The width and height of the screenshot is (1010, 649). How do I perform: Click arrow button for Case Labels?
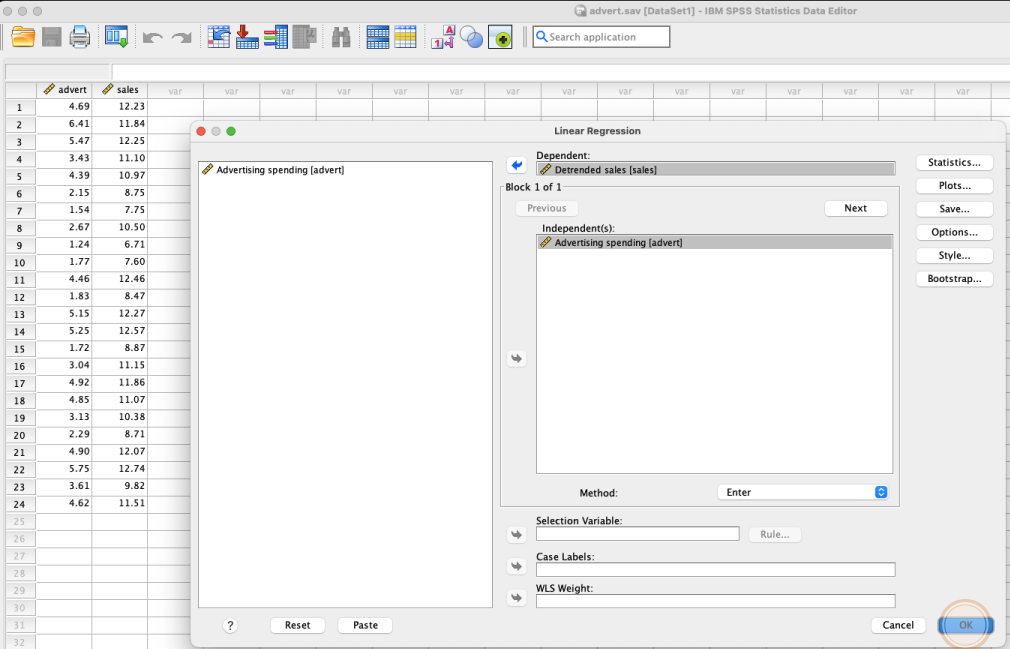tap(517, 567)
